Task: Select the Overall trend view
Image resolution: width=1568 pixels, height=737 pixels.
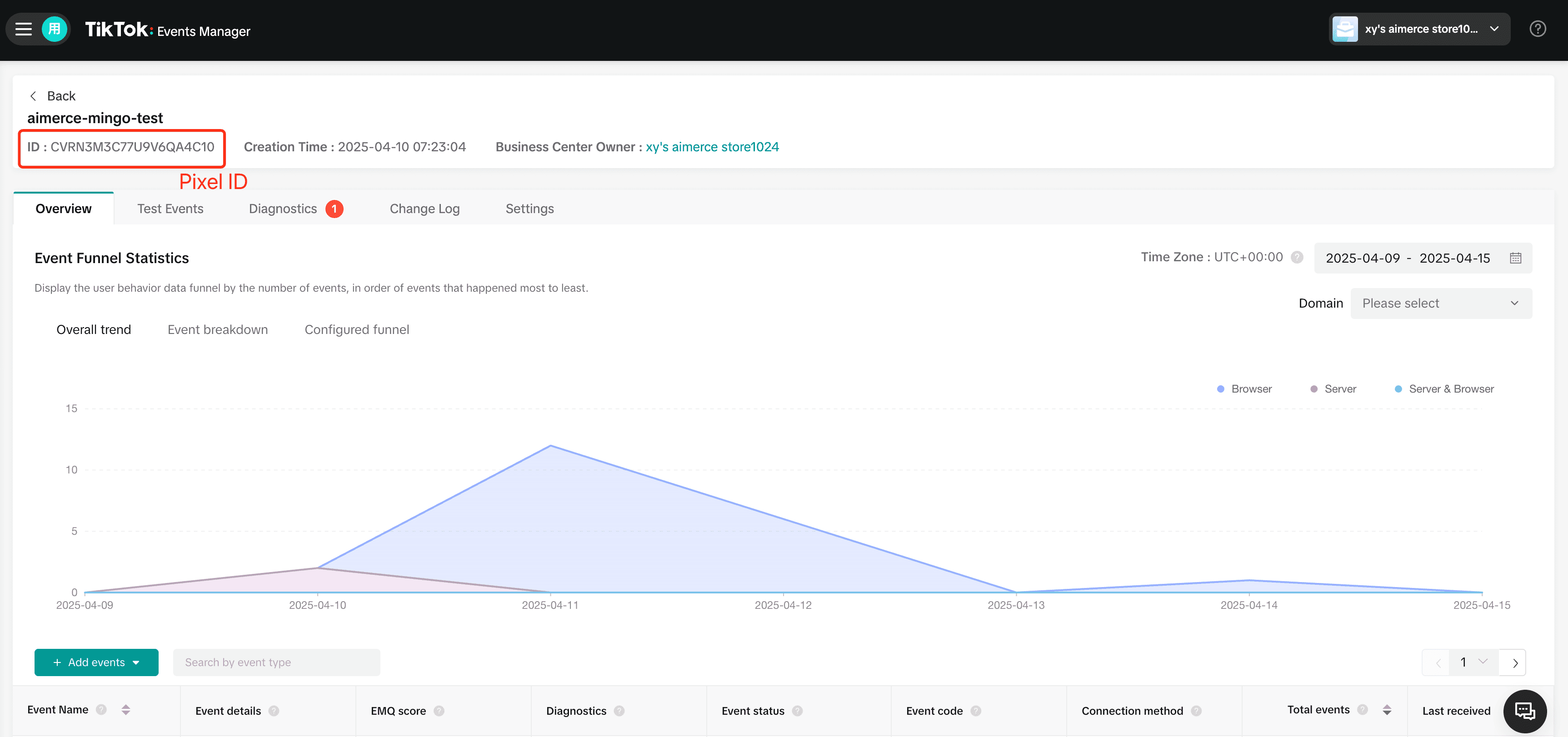Action: pyautogui.click(x=94, y=329)
